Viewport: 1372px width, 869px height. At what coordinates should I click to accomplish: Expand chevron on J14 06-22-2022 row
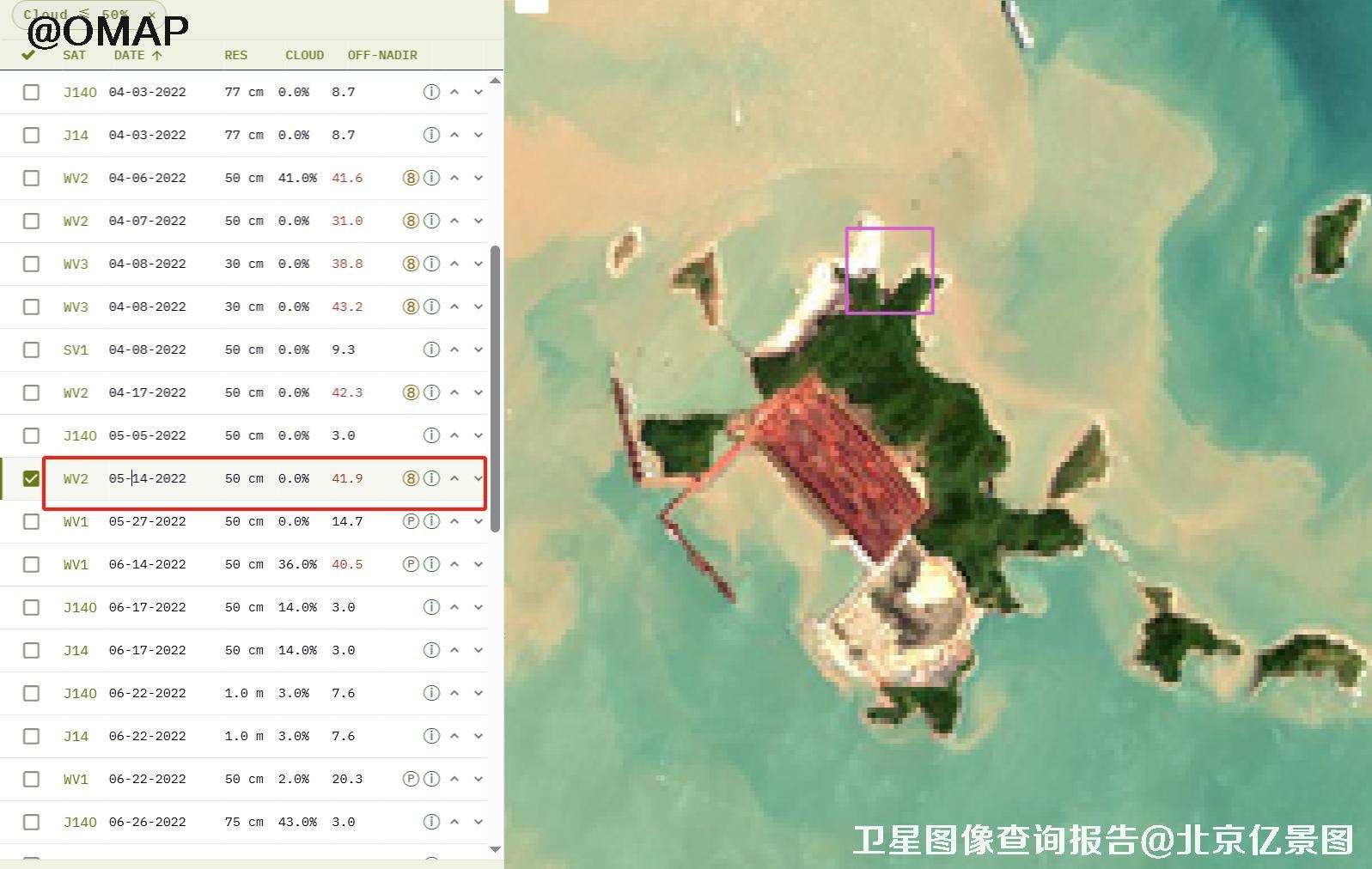(x=479, y=736)
